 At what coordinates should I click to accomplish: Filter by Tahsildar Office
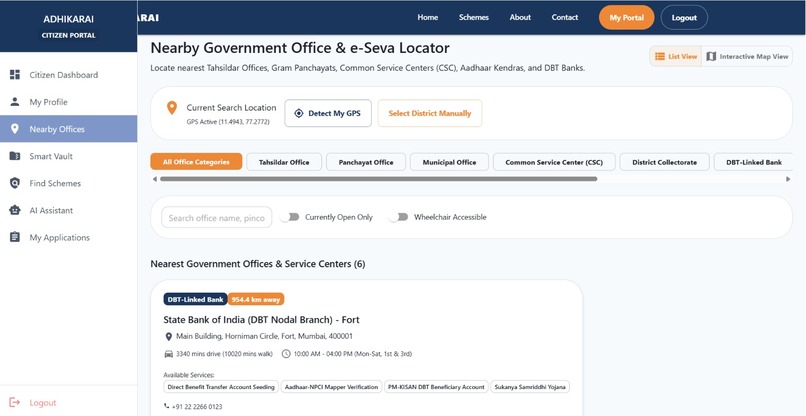pos(284,162)
